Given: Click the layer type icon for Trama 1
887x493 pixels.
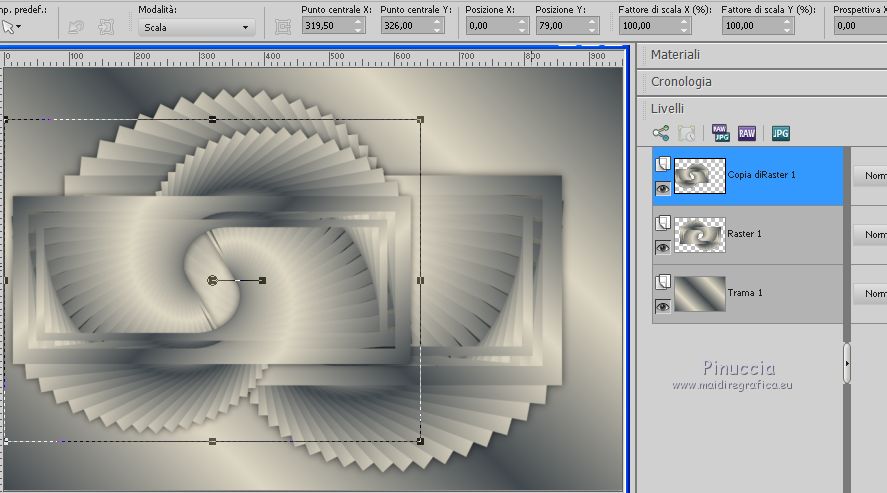Looking at the screenshot, I should point(662,283).
